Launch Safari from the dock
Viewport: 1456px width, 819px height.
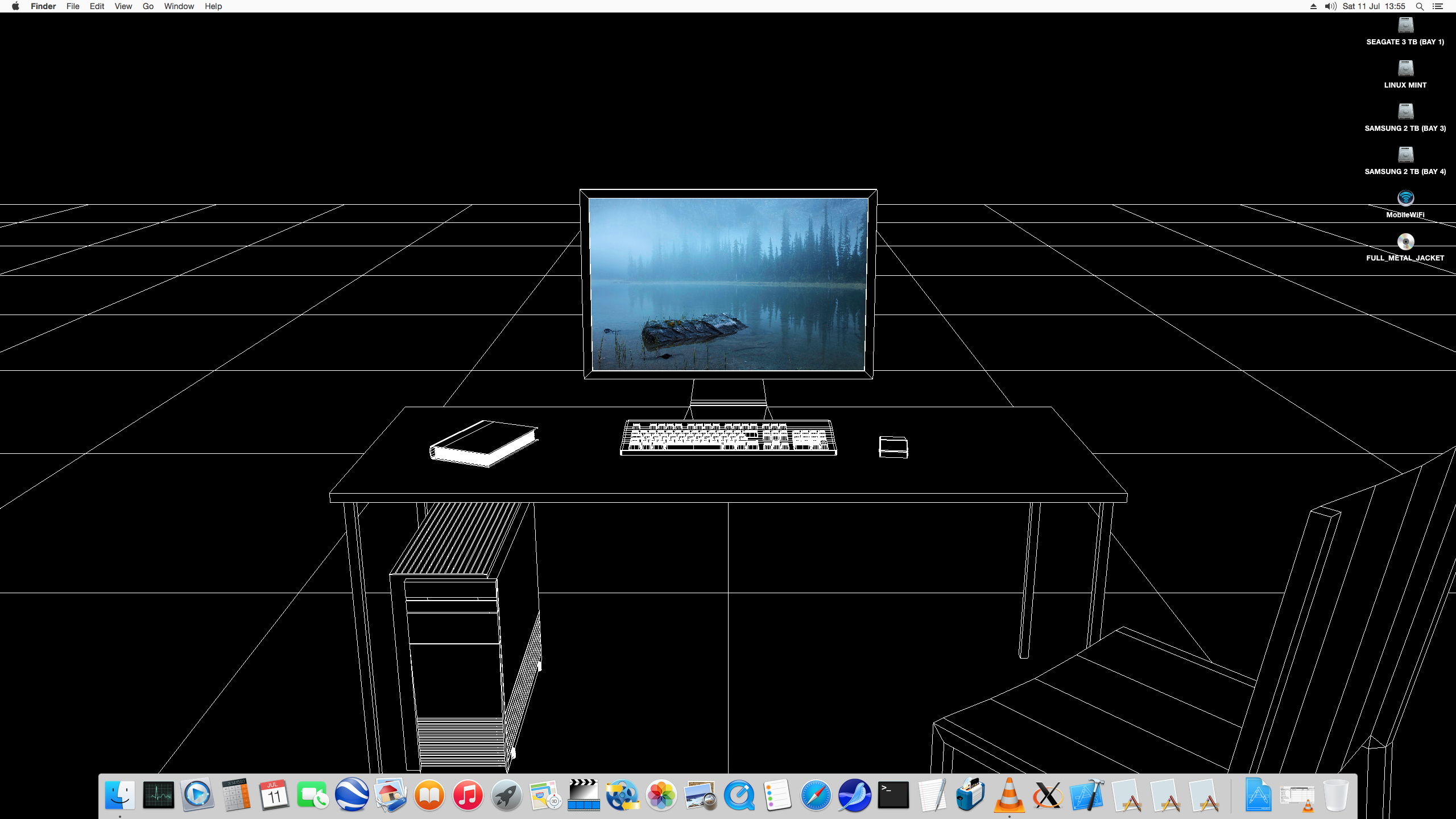(x=816, y=795)
